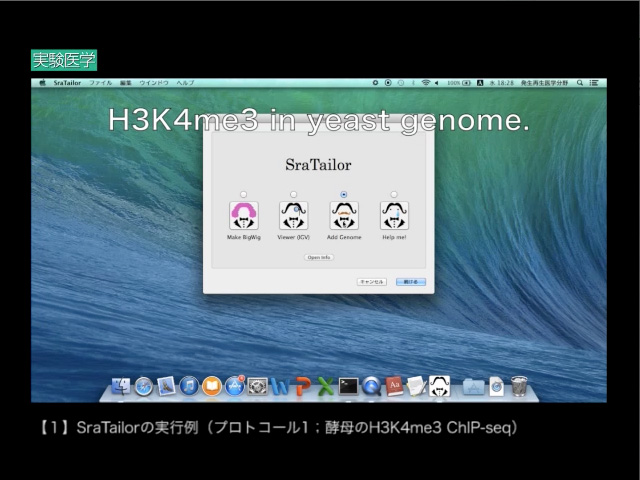
Task: Open Finder from the Dock
Action: pos(121,386)
